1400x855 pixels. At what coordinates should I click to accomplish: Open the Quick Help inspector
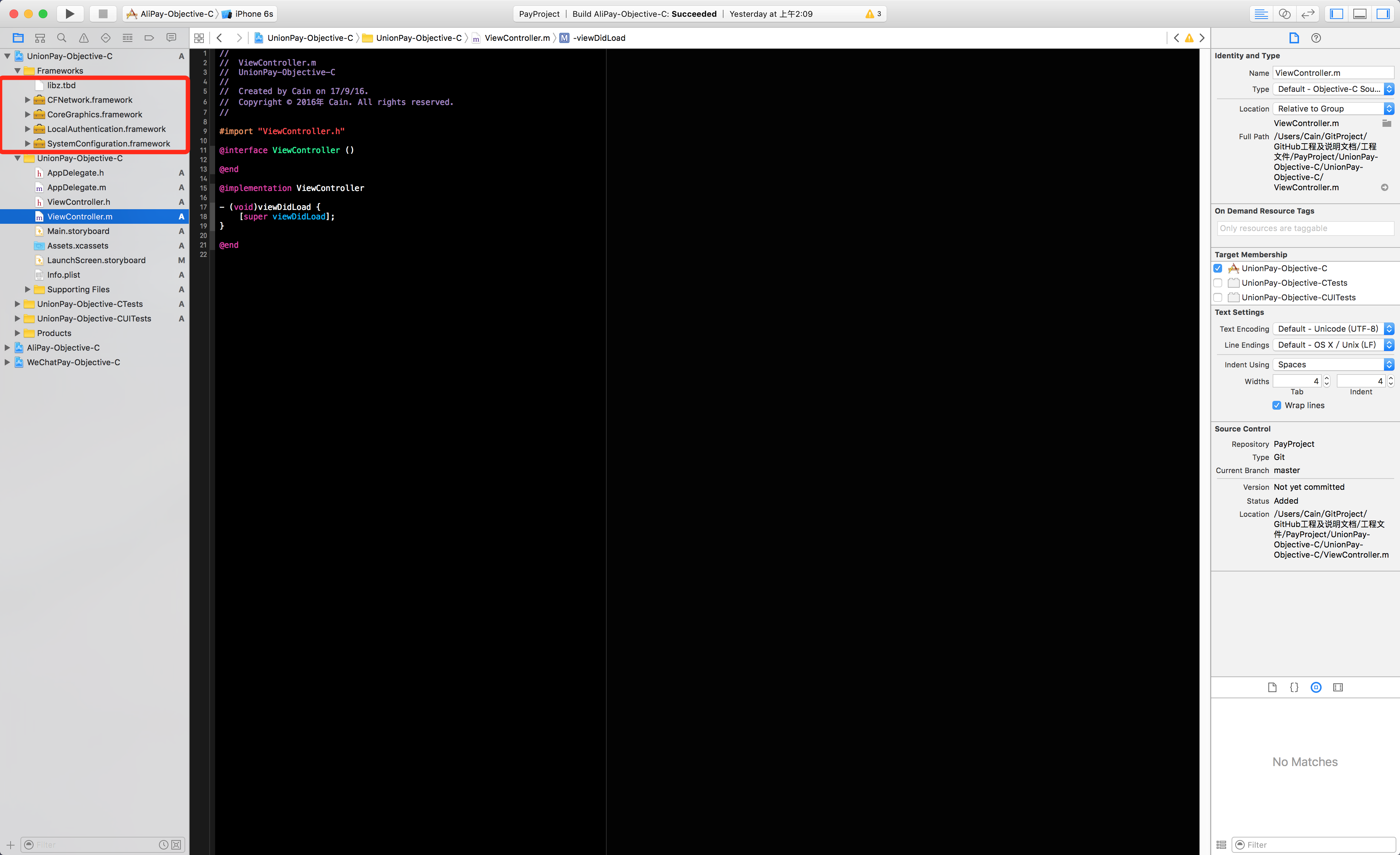pos(1316,38)
